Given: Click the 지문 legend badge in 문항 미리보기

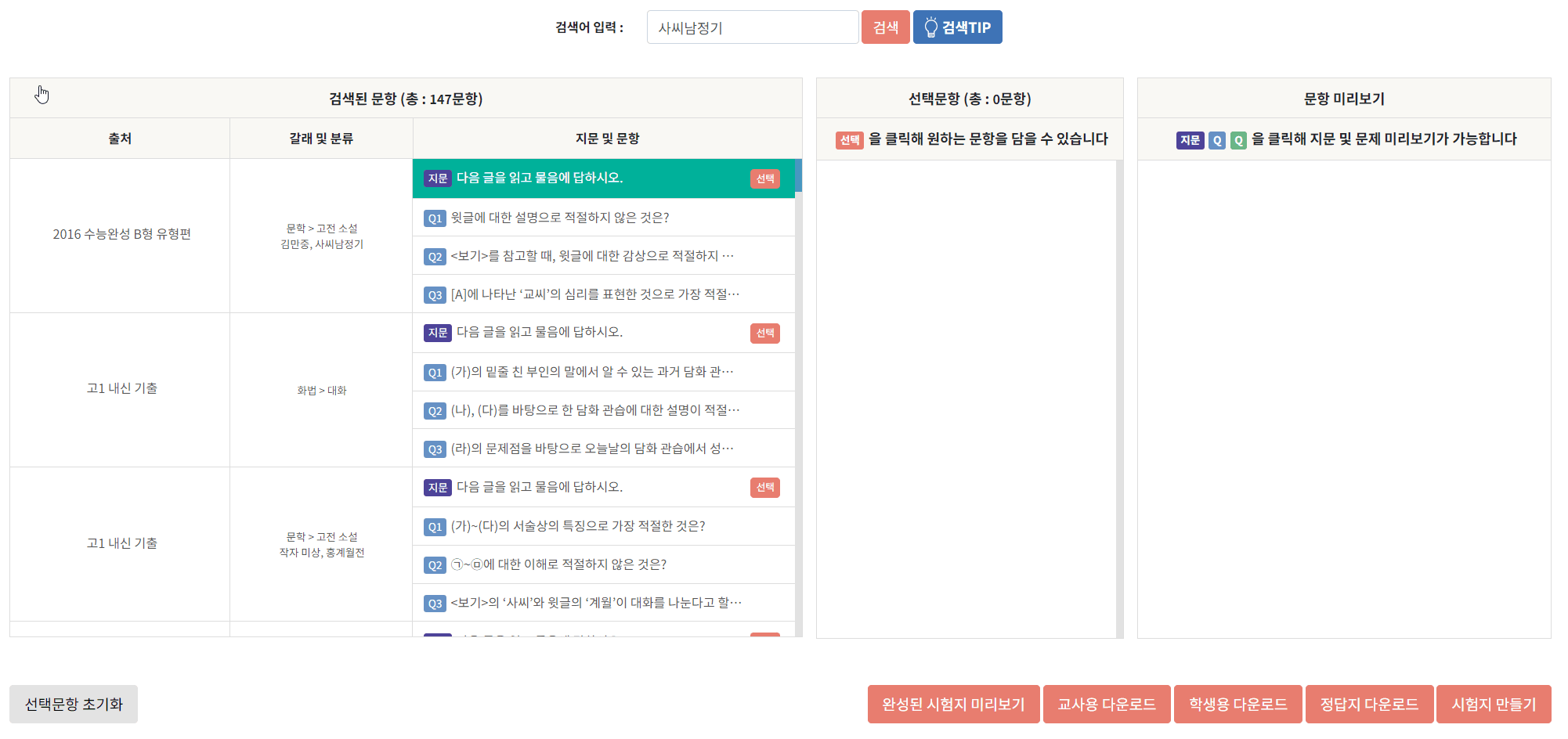Looking at the screenshot, I should click(1190, 140).
